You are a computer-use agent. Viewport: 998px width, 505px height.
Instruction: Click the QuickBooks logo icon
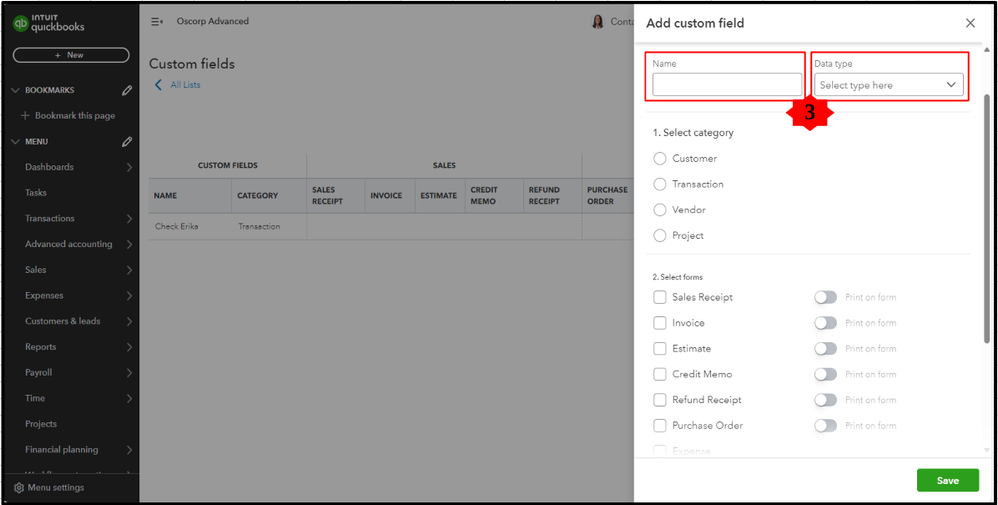[21, 23]
